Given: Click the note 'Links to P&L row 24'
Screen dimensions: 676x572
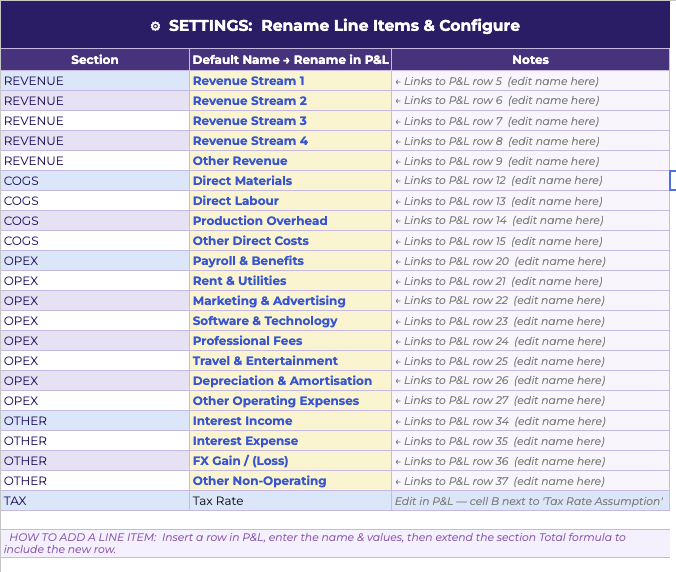Looking at the screenshot, I should click(530, 341).
